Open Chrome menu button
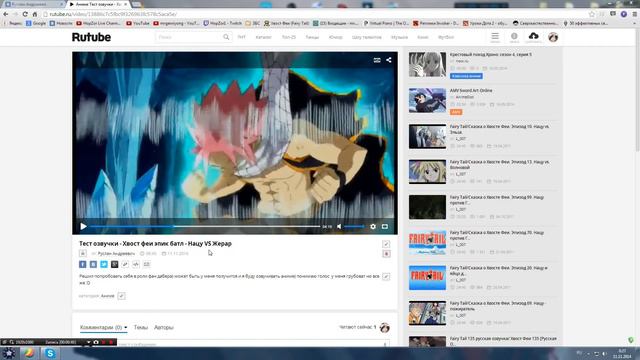 click(x=635, y=14)
